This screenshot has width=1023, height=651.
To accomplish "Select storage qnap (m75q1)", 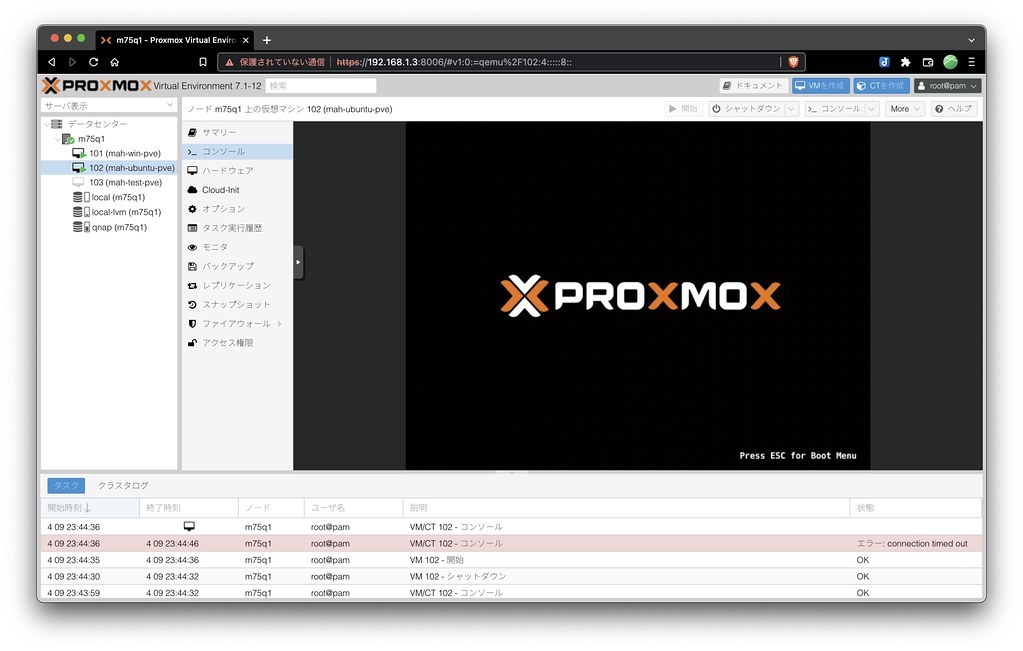I will (119, 227).
